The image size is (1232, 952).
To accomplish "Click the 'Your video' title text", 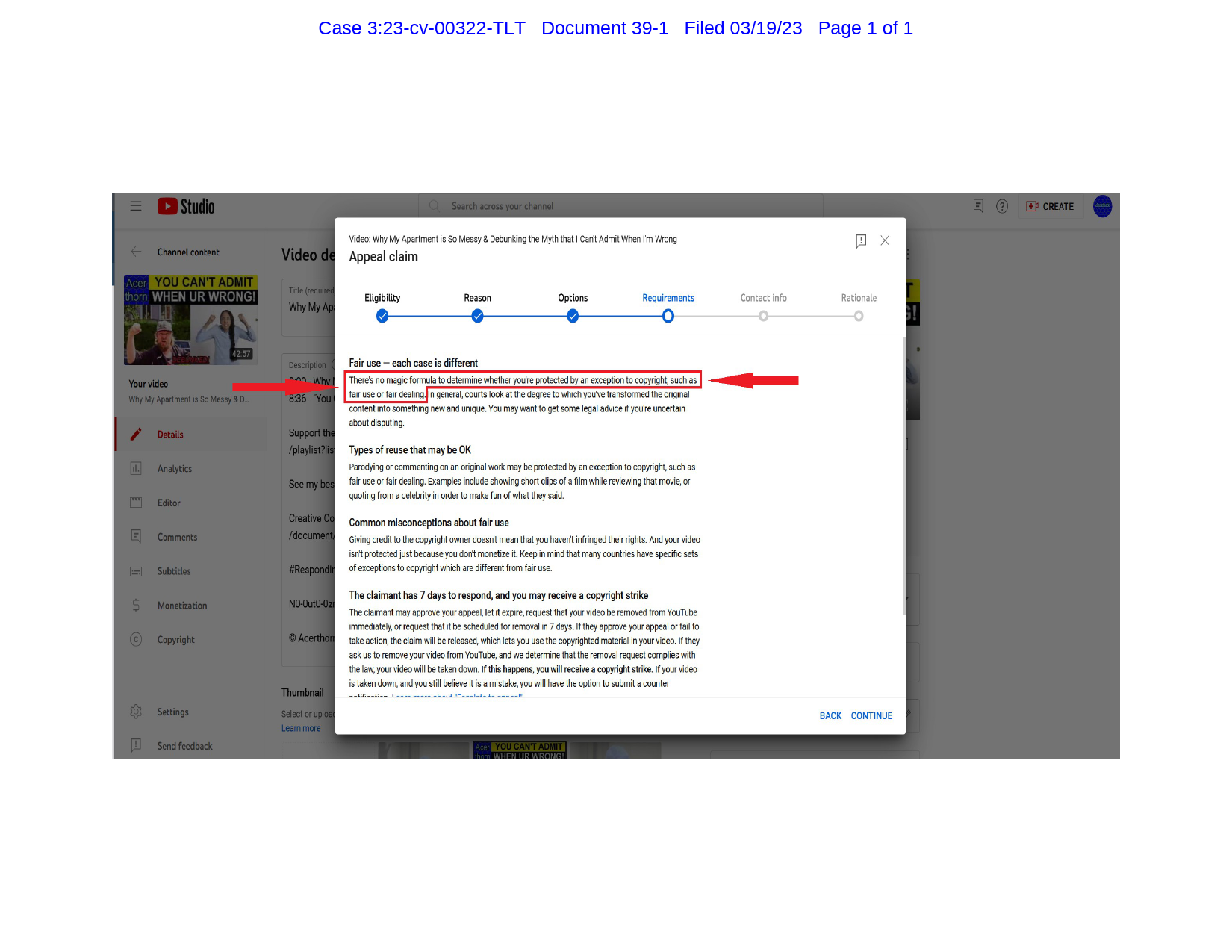I will pos(148,384).
